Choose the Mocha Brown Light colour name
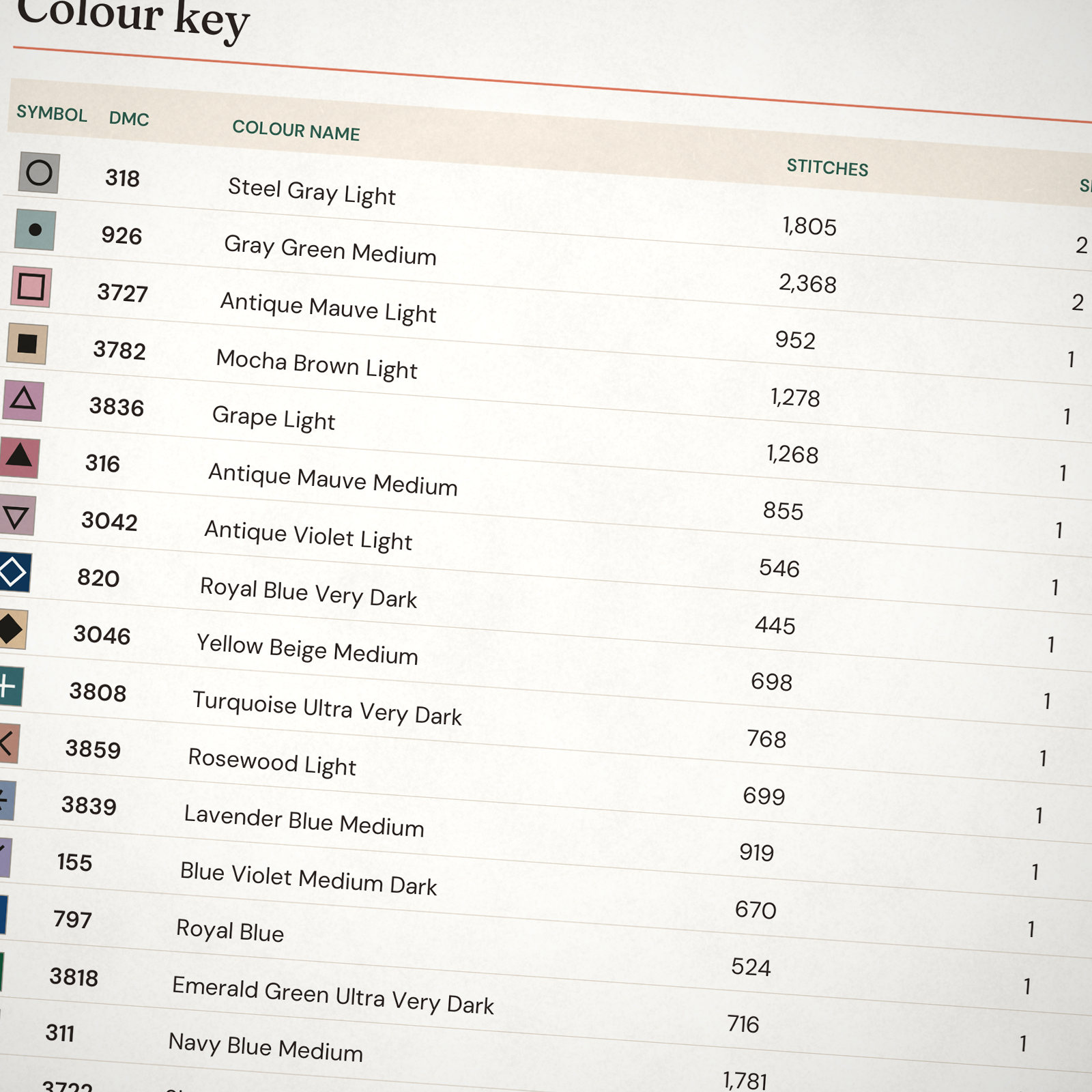 point(317,364)
